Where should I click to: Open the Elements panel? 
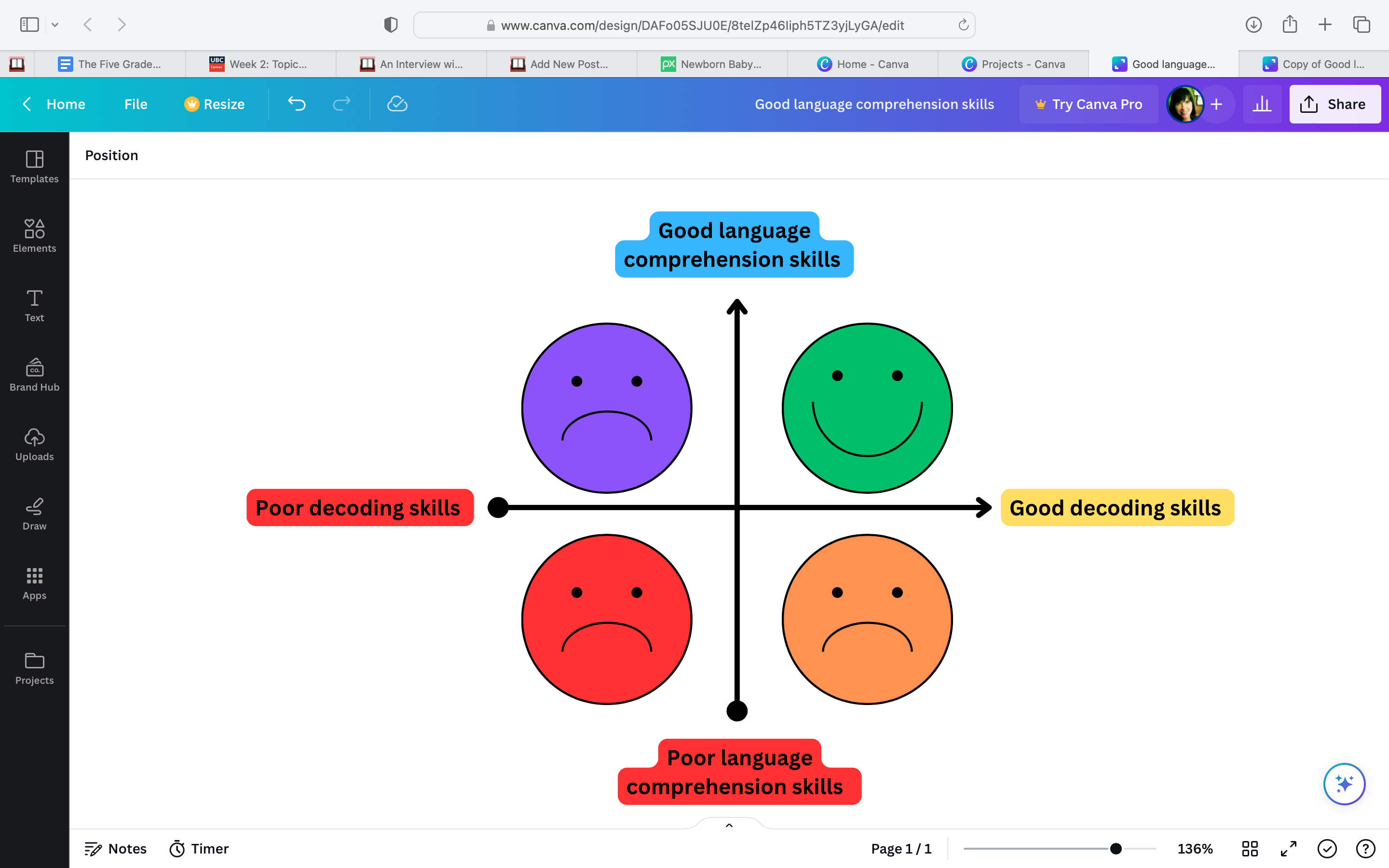(x=34, y=236)
